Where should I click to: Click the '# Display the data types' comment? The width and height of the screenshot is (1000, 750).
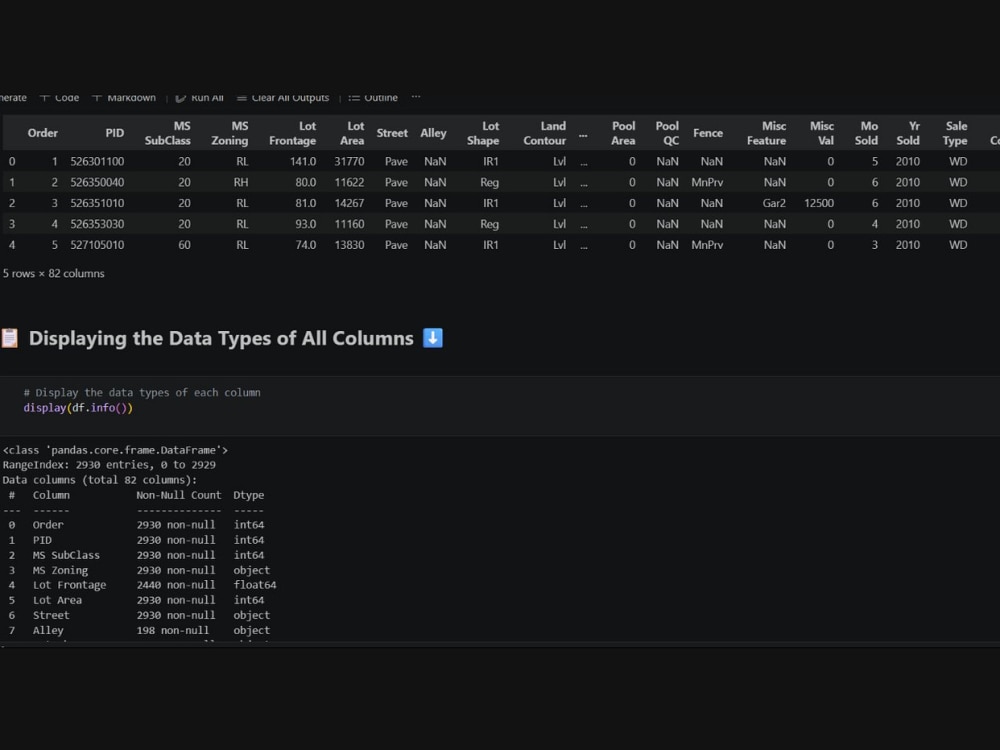[x=142, y=393]
